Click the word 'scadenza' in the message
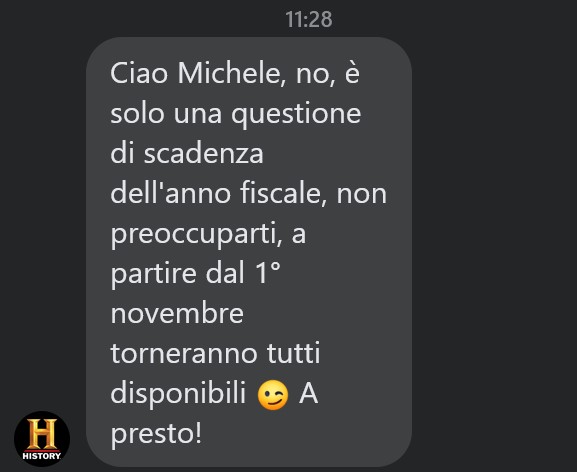 [x=203, y=153]
